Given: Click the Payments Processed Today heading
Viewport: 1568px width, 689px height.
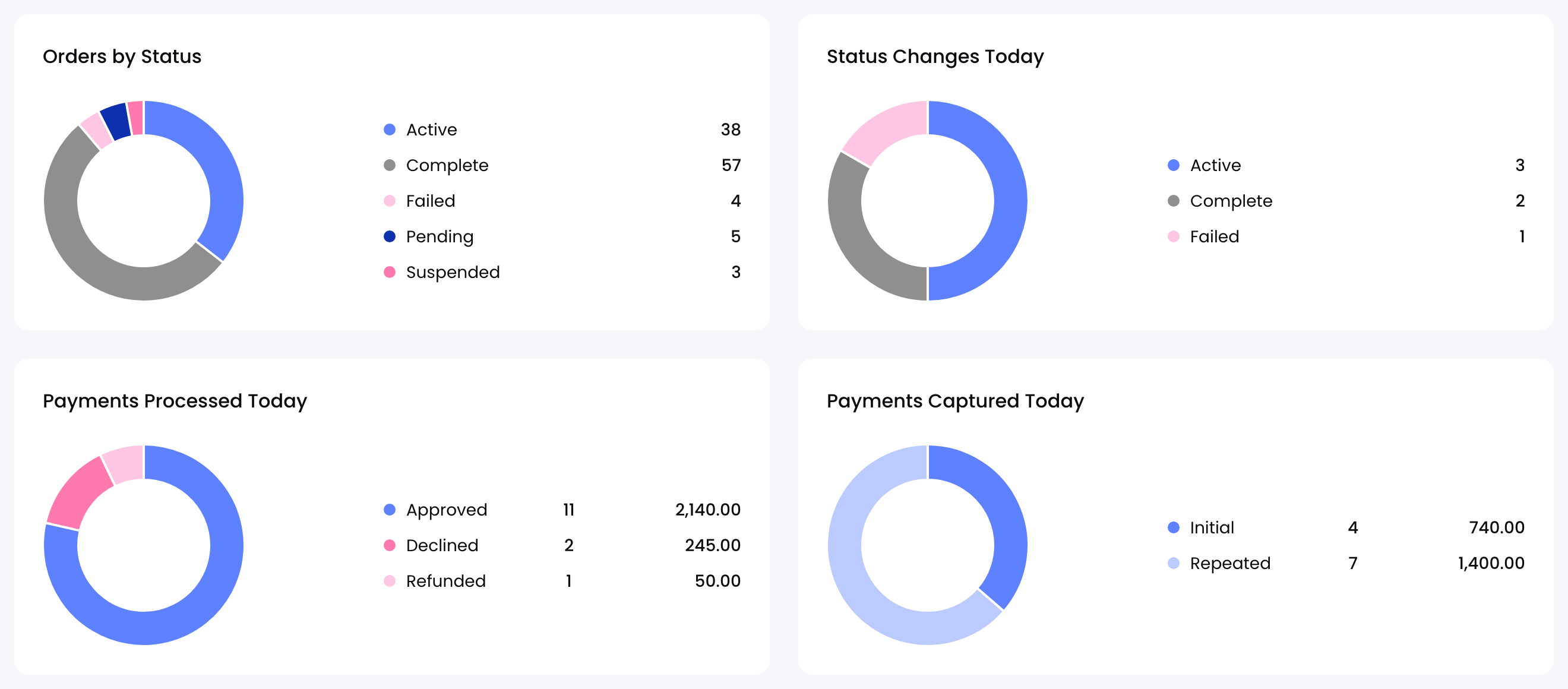Looking at the screenshot, I should pyautogui.click(x=175, y=401).
